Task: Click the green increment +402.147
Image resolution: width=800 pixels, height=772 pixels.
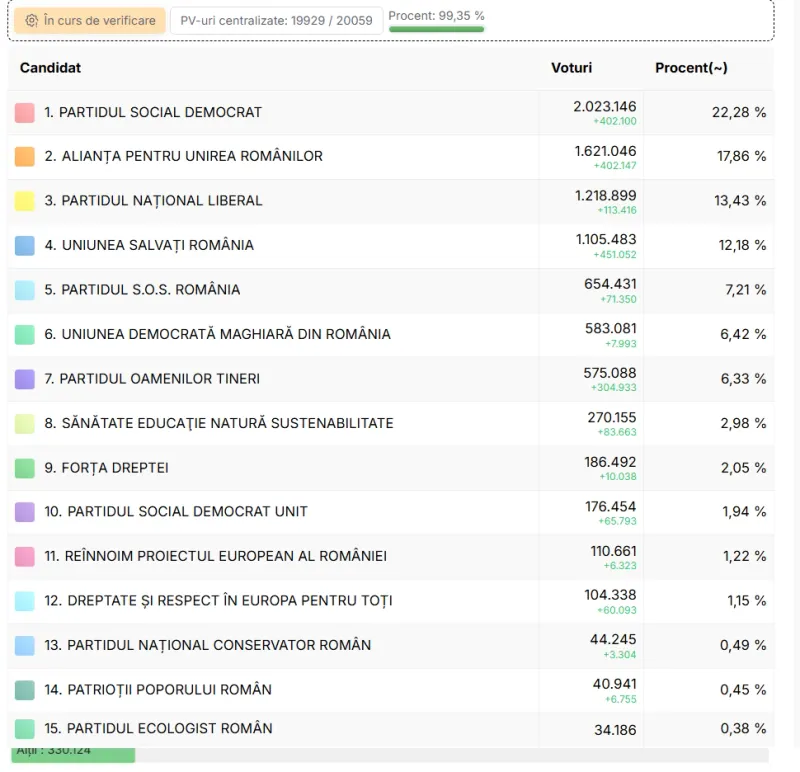Action: (615, 165)
